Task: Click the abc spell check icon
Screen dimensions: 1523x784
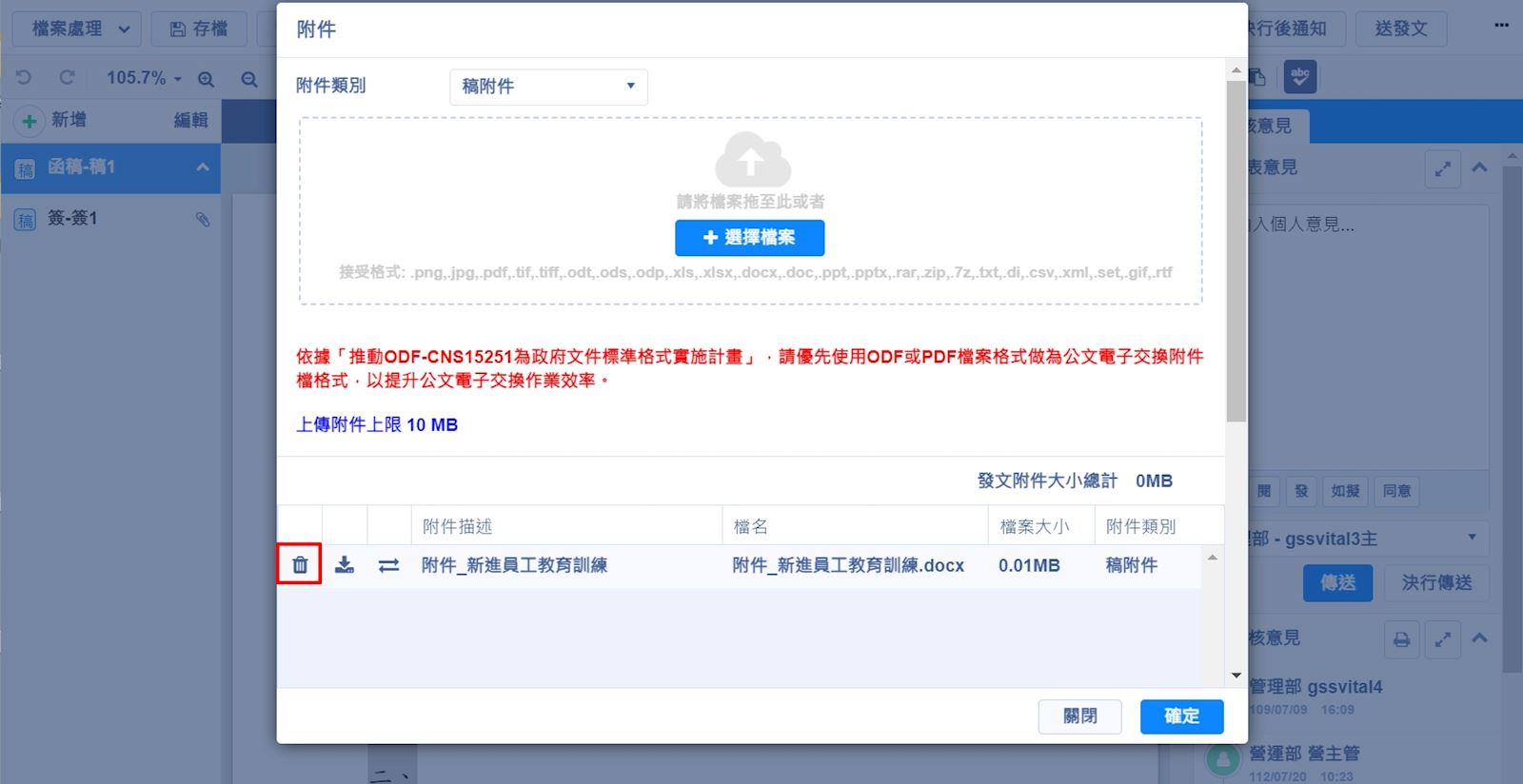Action: tap(1299, 77)
